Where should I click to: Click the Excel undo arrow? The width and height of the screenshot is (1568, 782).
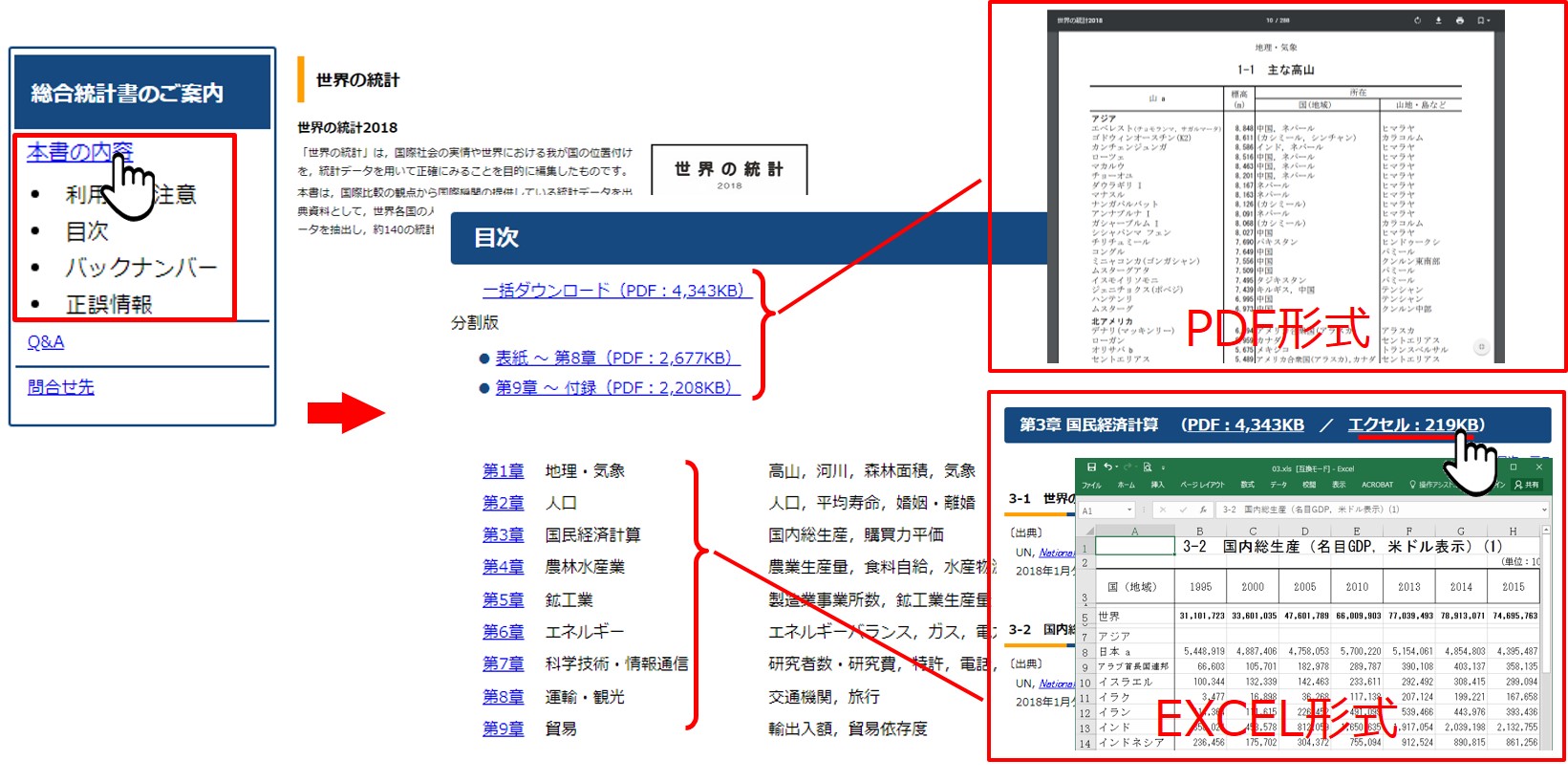(1106, 467)
